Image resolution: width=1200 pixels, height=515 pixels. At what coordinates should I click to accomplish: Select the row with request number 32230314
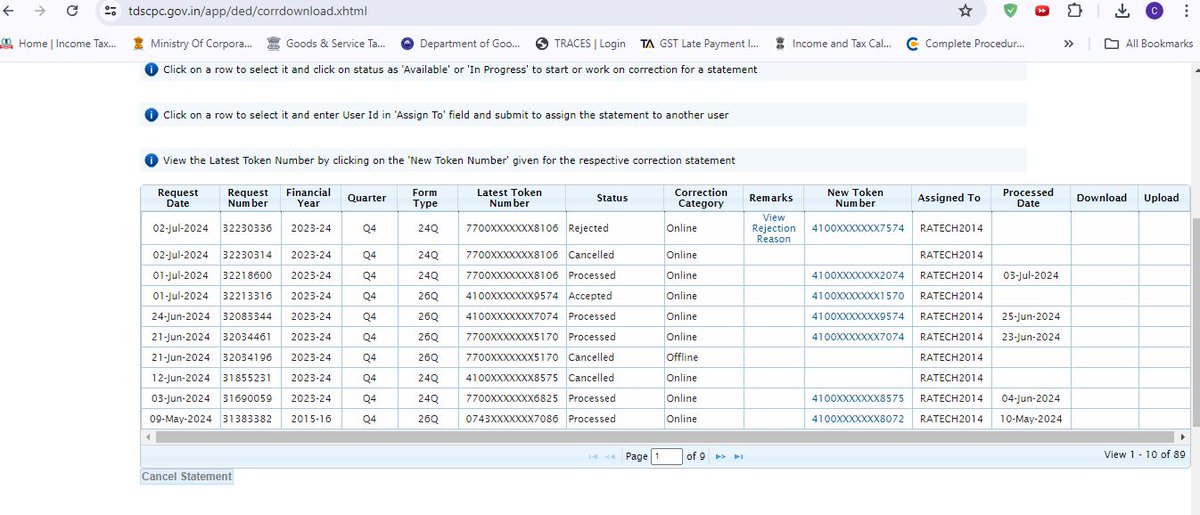[x=666, y=255]
